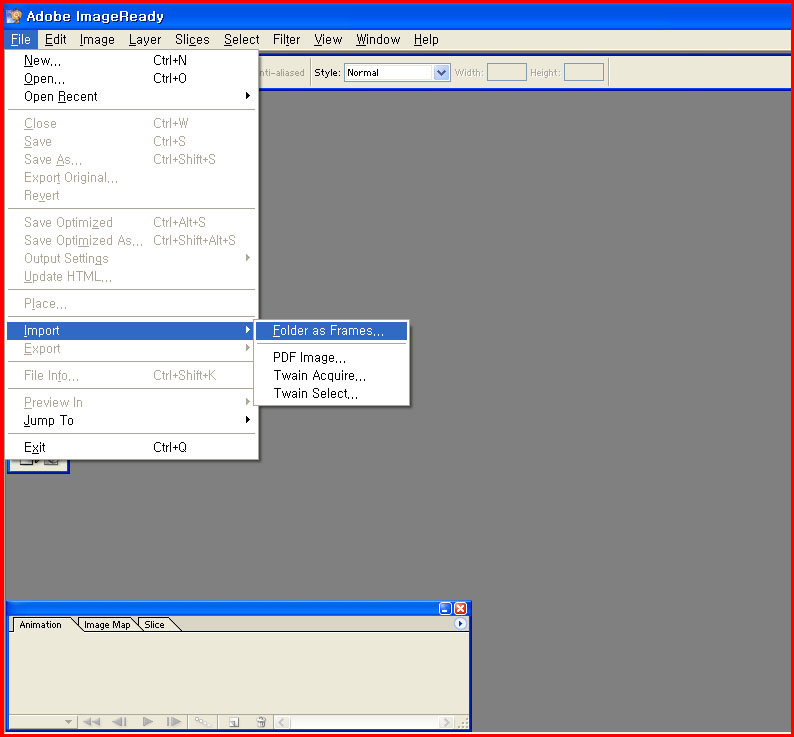The image size is (794, 737).
Task: Select the first frame button in Animation panel
Action: pos(92,721)
